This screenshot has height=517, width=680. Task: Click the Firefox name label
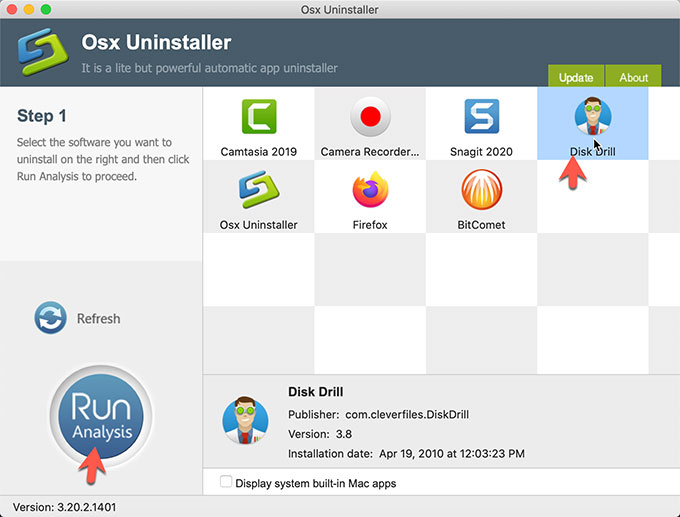(370, 225)
